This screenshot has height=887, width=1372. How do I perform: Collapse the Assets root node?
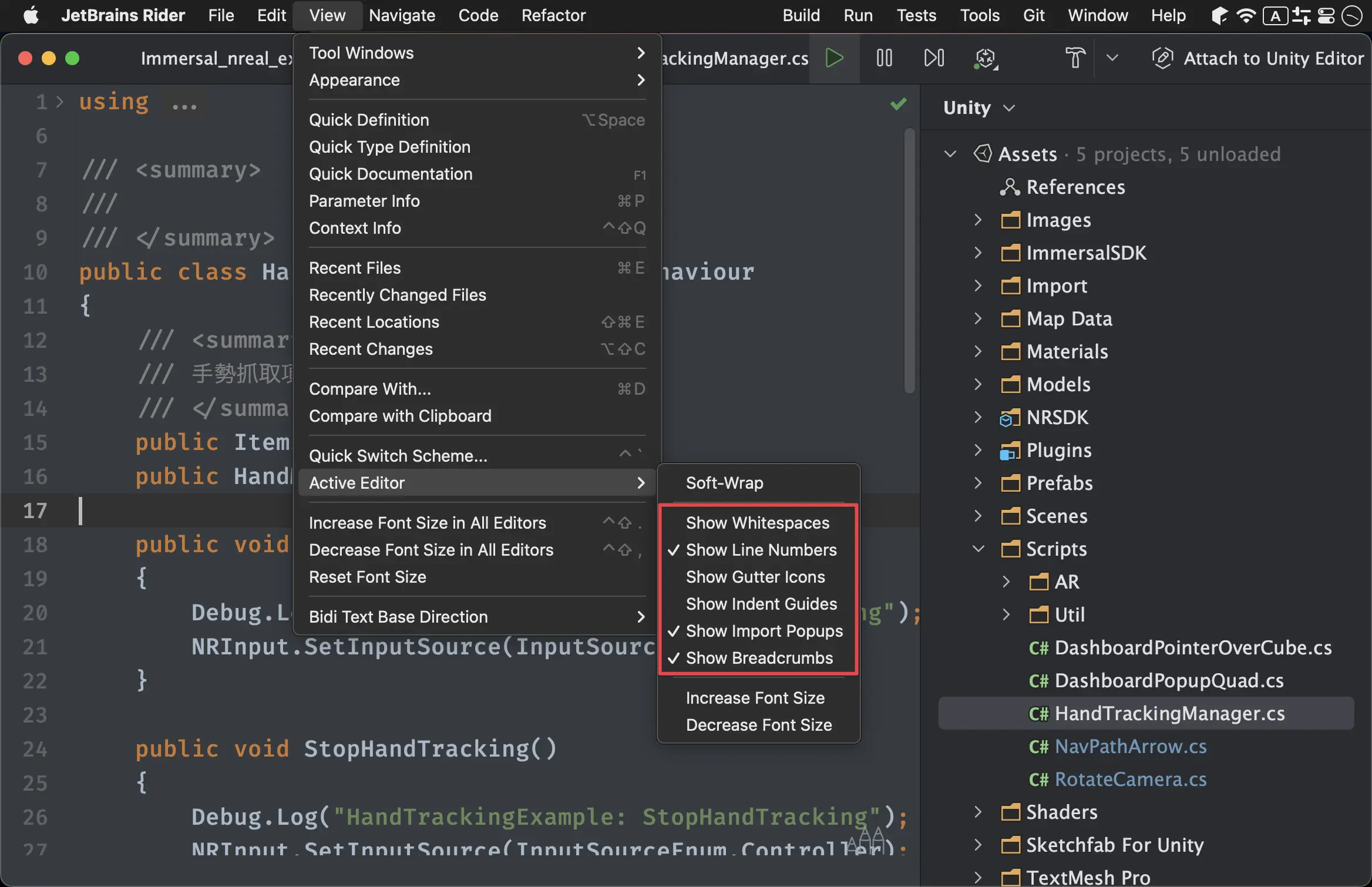[x=950, y=154]
